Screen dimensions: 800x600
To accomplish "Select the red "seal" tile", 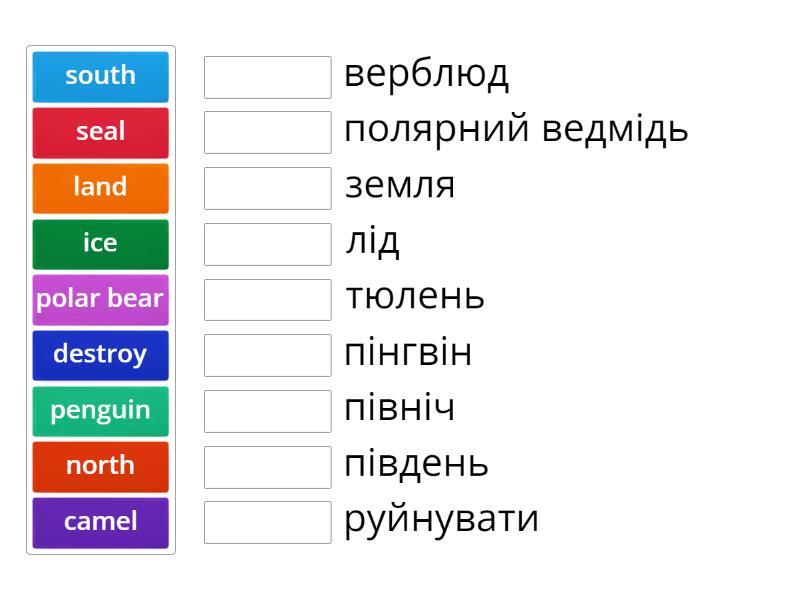I will (x=100, y=132).
